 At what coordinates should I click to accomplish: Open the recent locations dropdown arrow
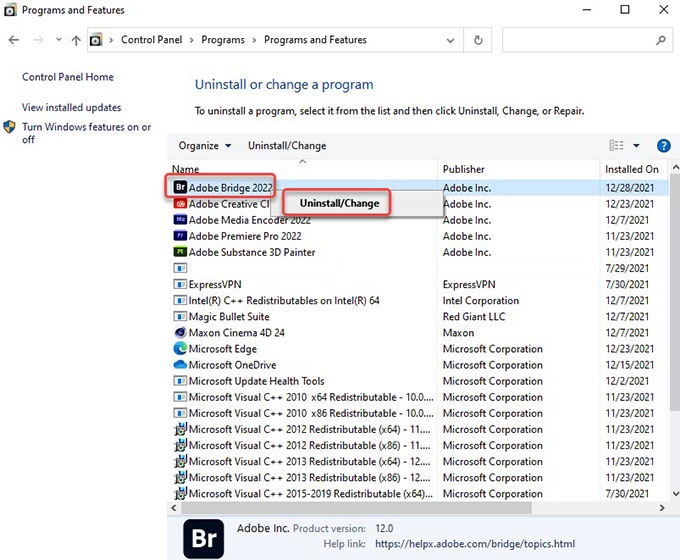click(59, 39)
